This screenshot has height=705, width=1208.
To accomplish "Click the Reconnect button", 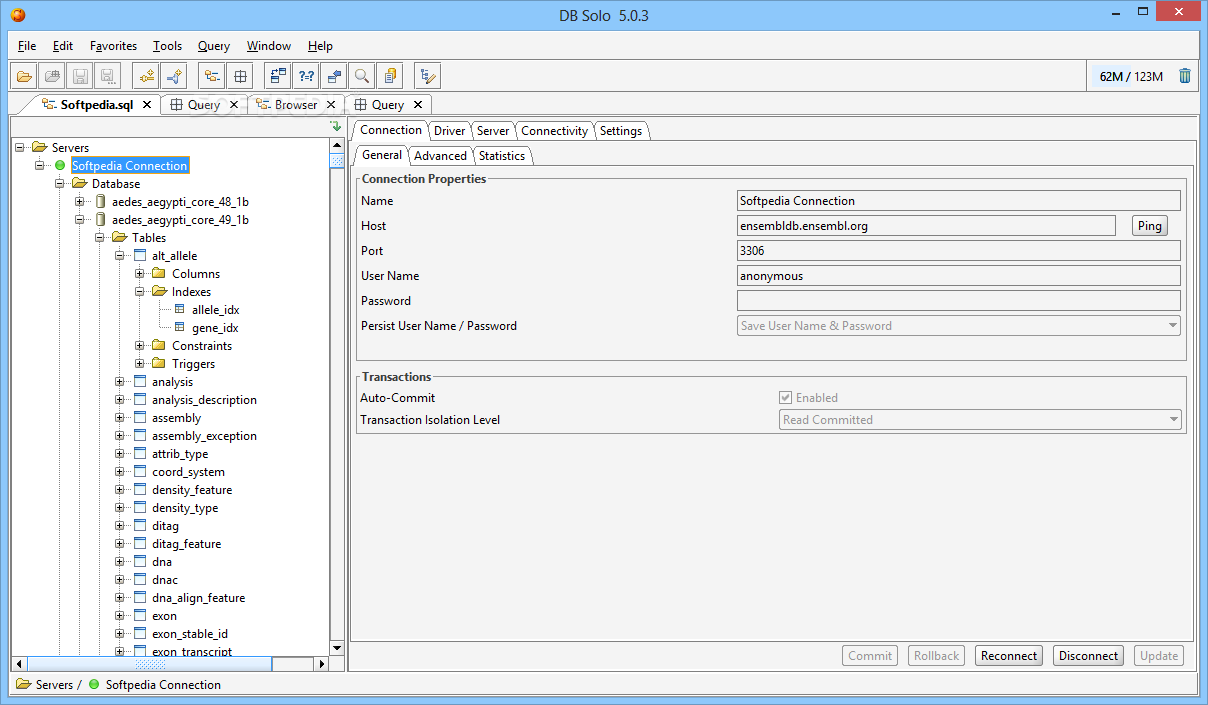I will pyautogui.click(x=1009, y=656).
